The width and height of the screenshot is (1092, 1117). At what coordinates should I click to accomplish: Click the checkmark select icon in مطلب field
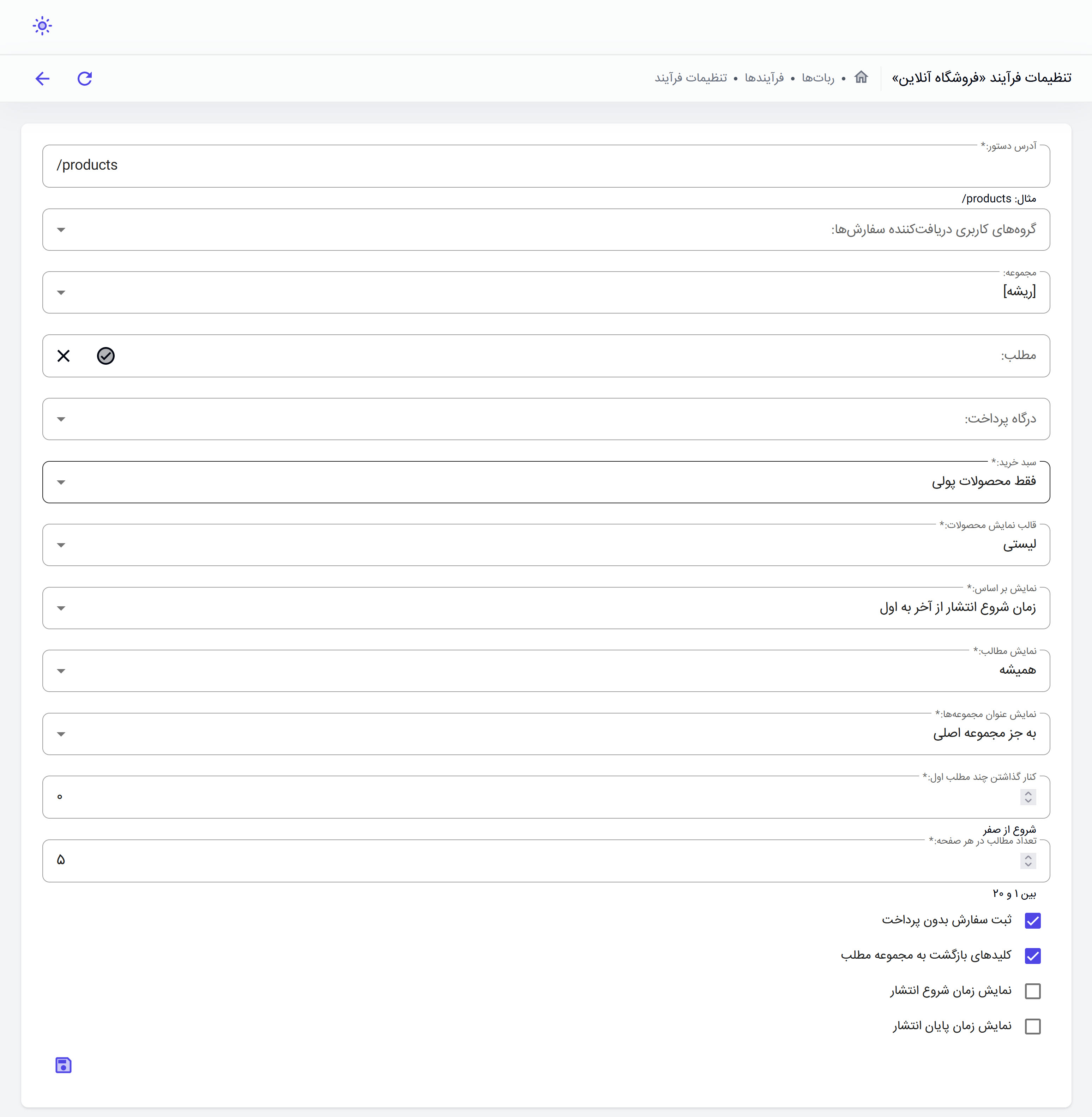(106, 356)
